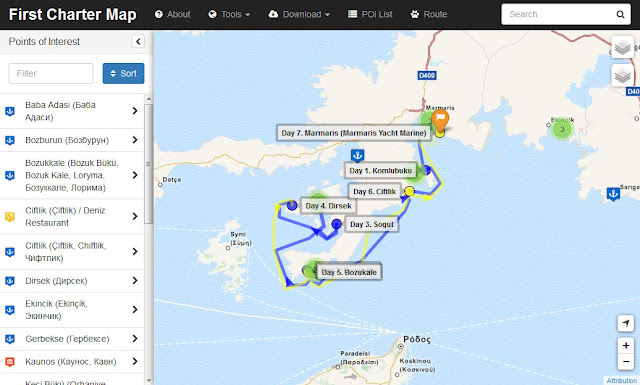The width and height of the screenshot is (640, 385).
Task: Click anchor icon beside Baba Adasi
Action: point(10,111)
